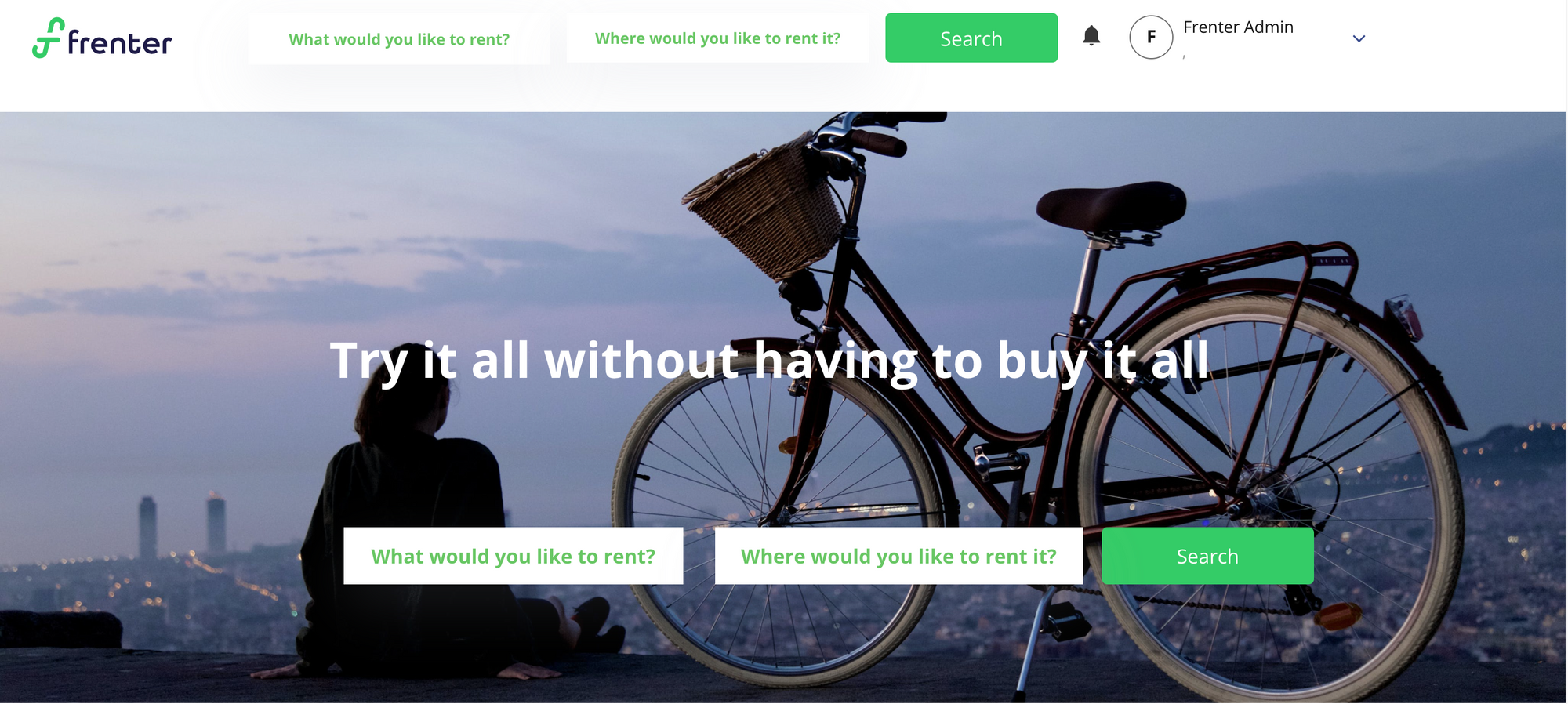The image size is (1568, 704).
Task: Open notifications via the bell icon
Action: 1091,36
